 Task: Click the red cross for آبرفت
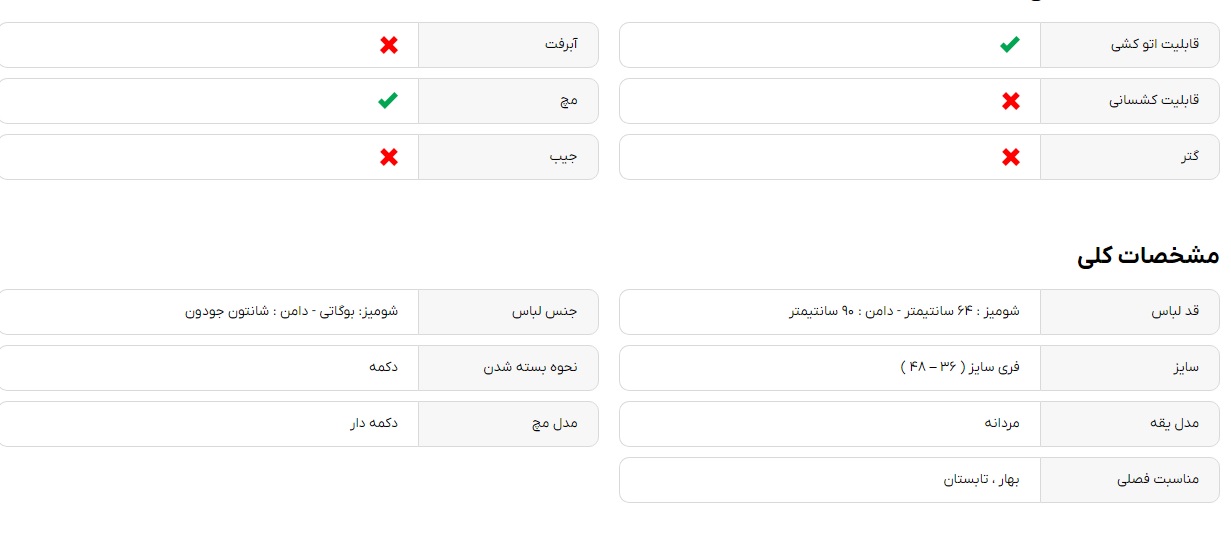(x=389, y=45)
